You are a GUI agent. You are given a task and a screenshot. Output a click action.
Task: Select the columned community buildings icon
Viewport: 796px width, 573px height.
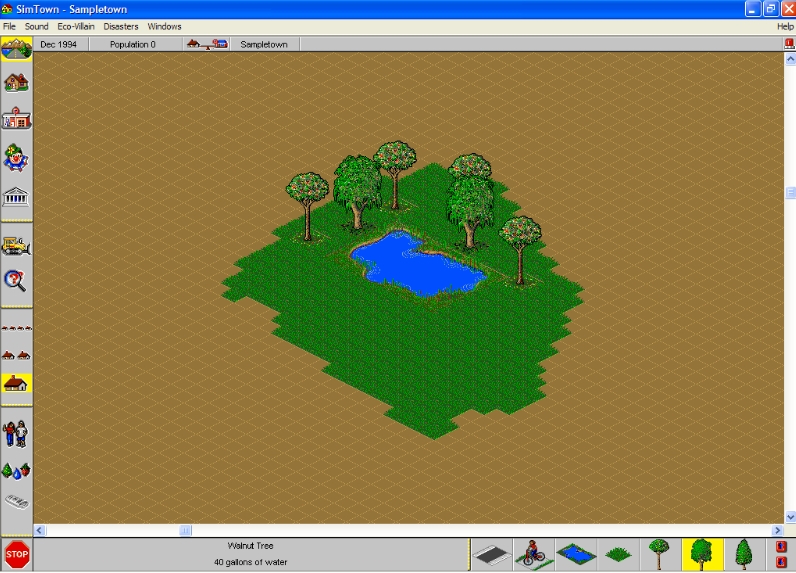tap(16, 196)
